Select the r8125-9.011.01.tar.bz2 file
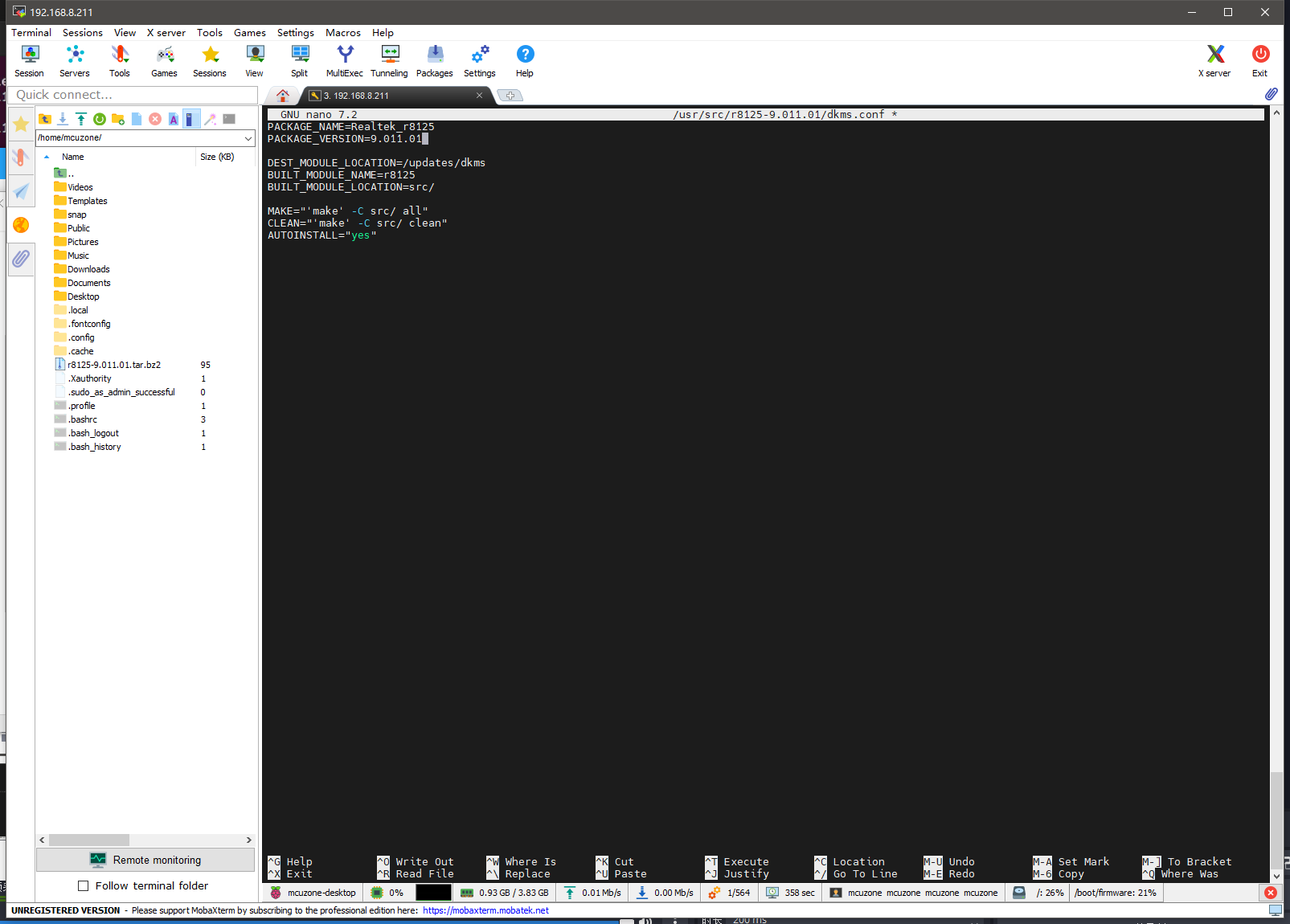Viewport: 1290px width, 924px height. 114,365
